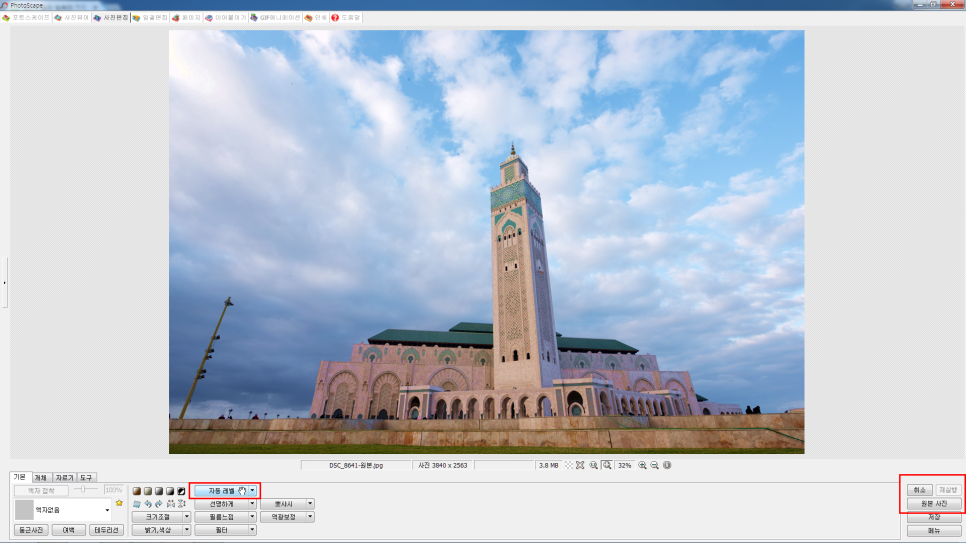Apply the sepia tone effect icon

coord(137,491)
